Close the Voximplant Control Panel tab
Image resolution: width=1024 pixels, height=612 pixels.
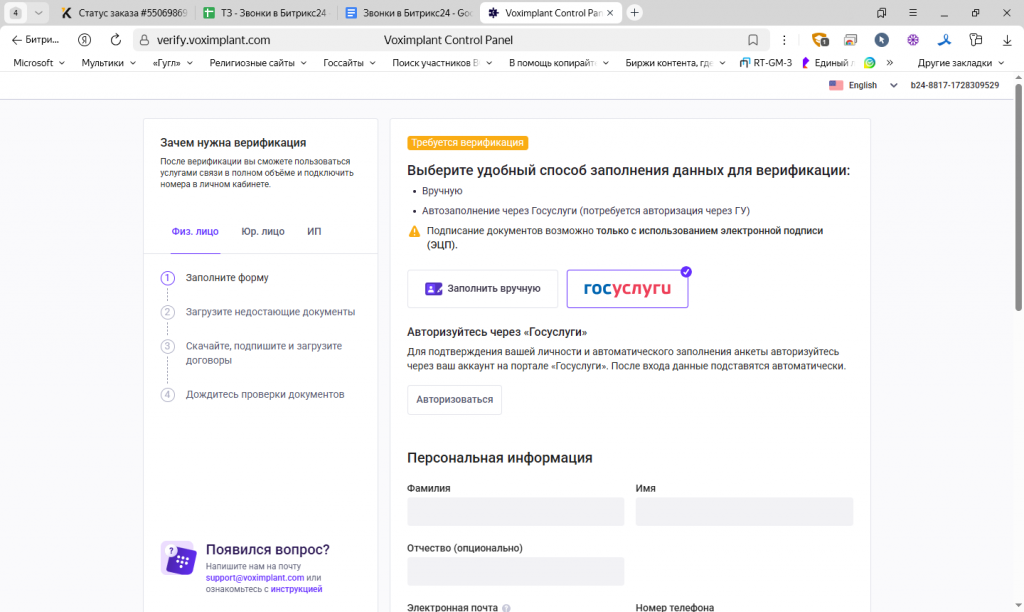coord(610,12)
